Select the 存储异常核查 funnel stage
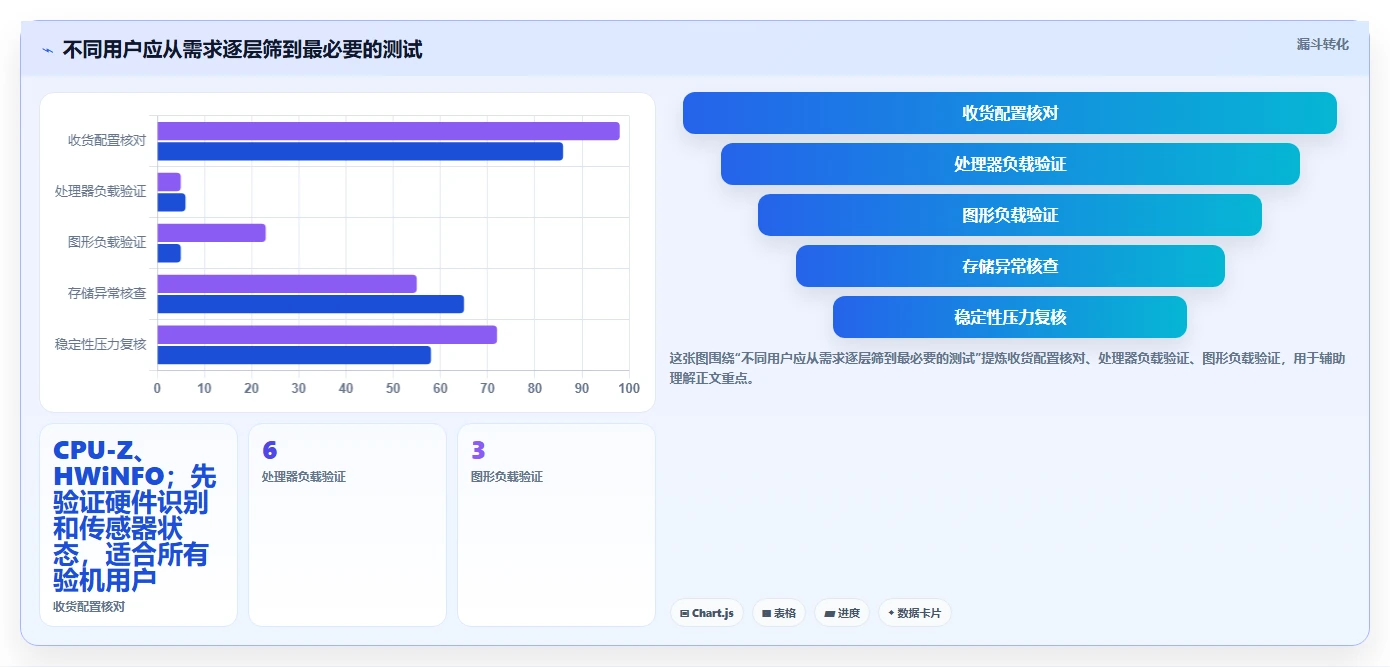Screen dimensions: 1390x667 (x=1010, y=266)
